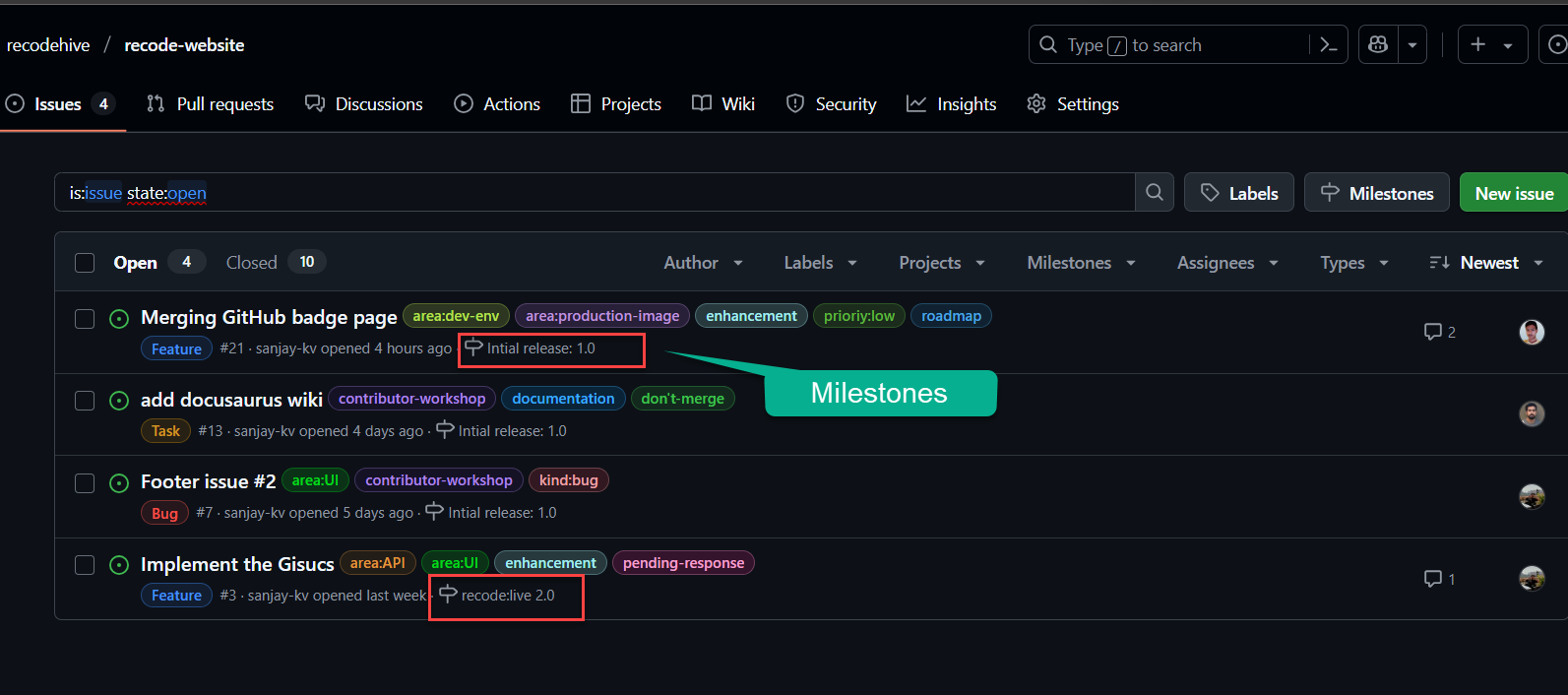This screenshot has height=695, width=1568.
Task: Click the Milestones button next to search
Action: (x=1377, y=193)
